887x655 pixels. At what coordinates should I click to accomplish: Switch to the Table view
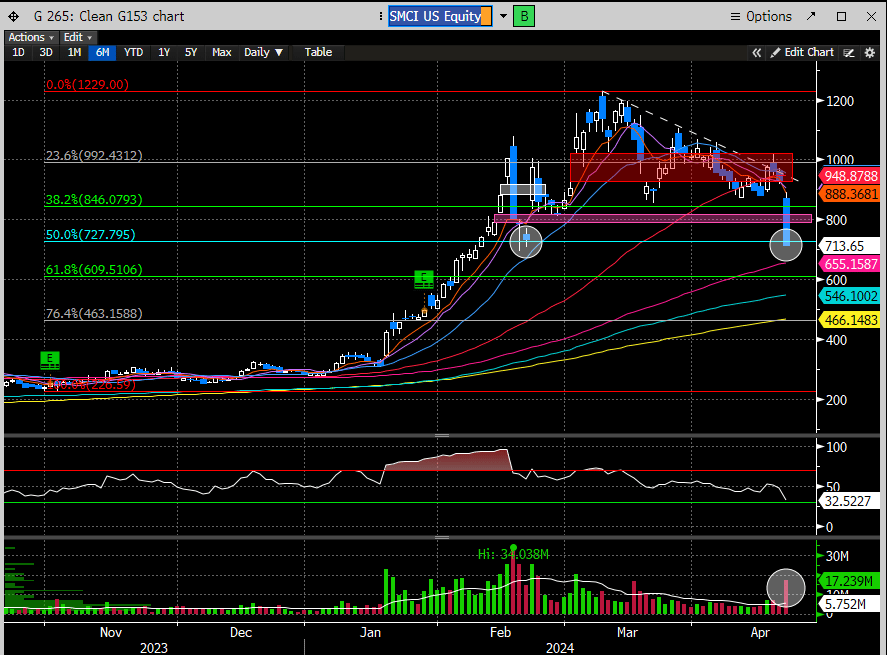pyautogui.click(x=318, y=52)
